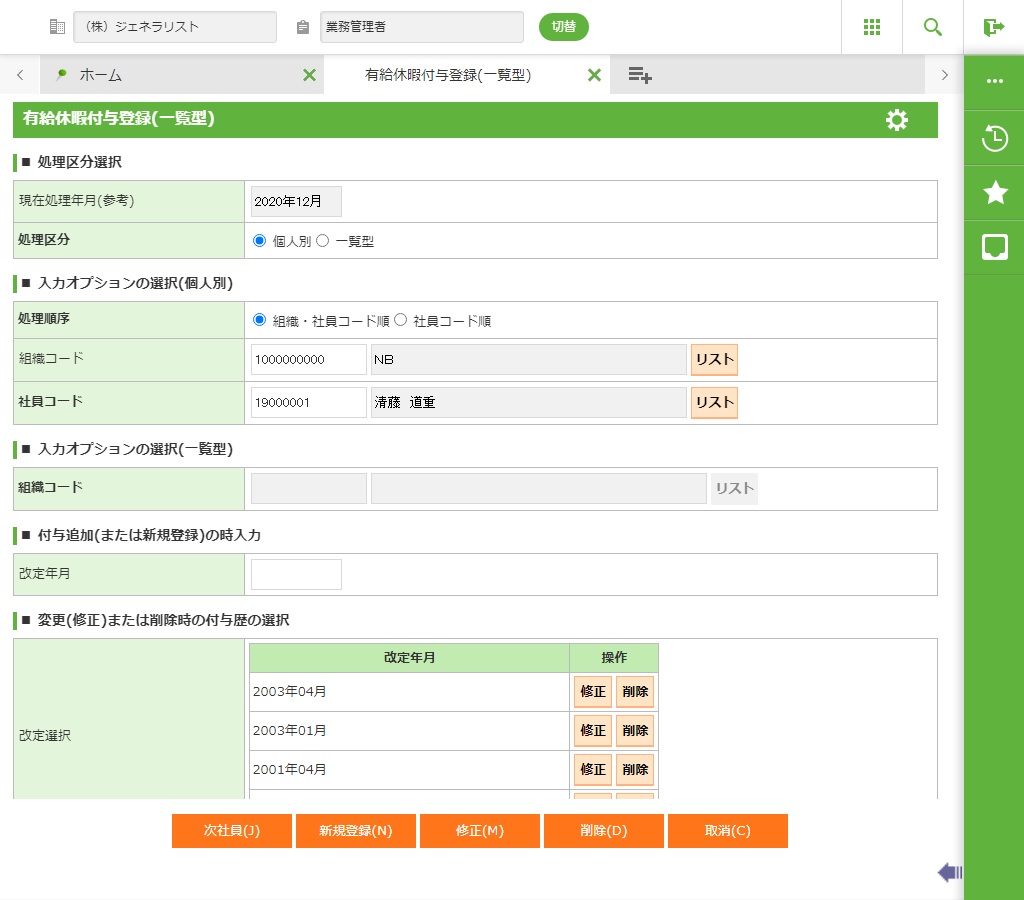
Task: Close the 有給休暇付与登録(一覧型) tab
Action: 594,75
